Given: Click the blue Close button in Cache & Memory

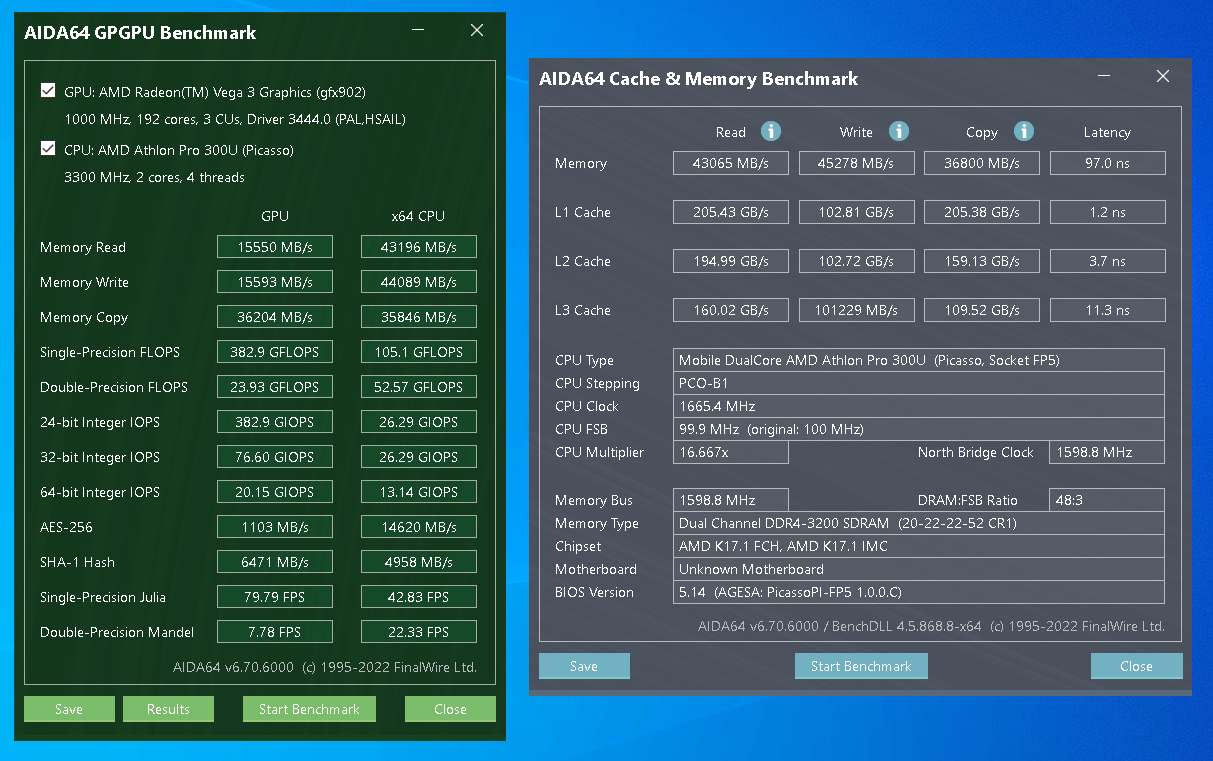Looking at the screenshot, I should point(1136,666).
